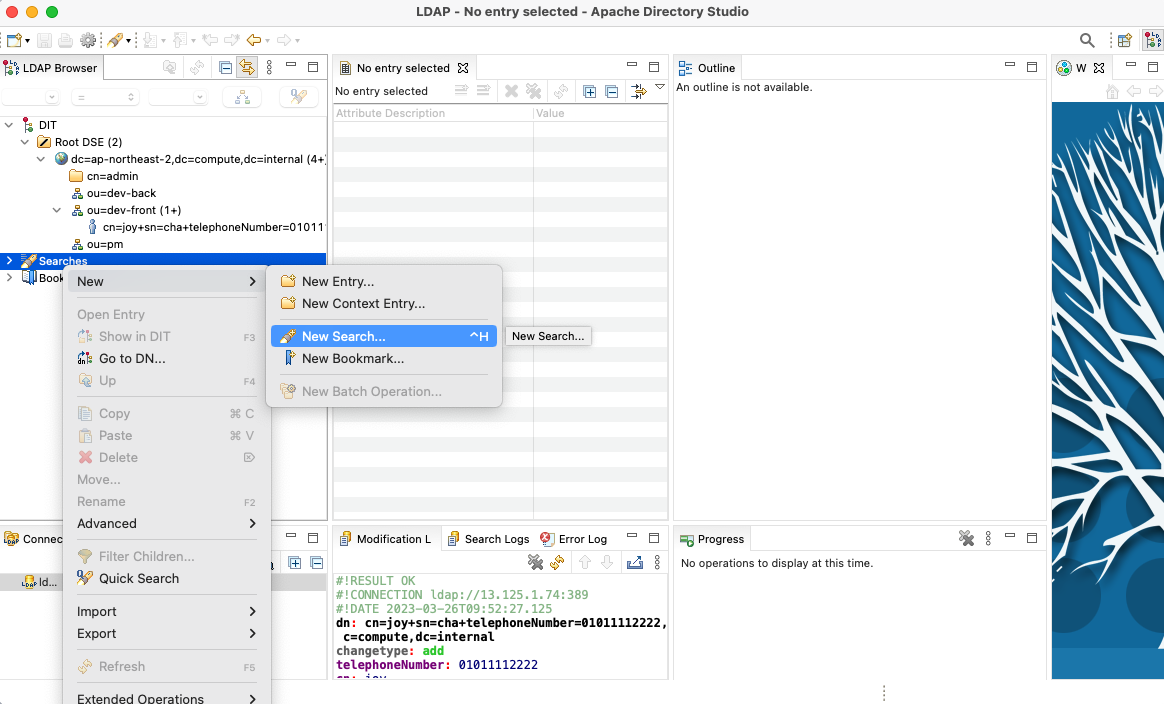1164x704 pixels.
Task: Open the Extended Operations submenu
Action: pos(167,699)
